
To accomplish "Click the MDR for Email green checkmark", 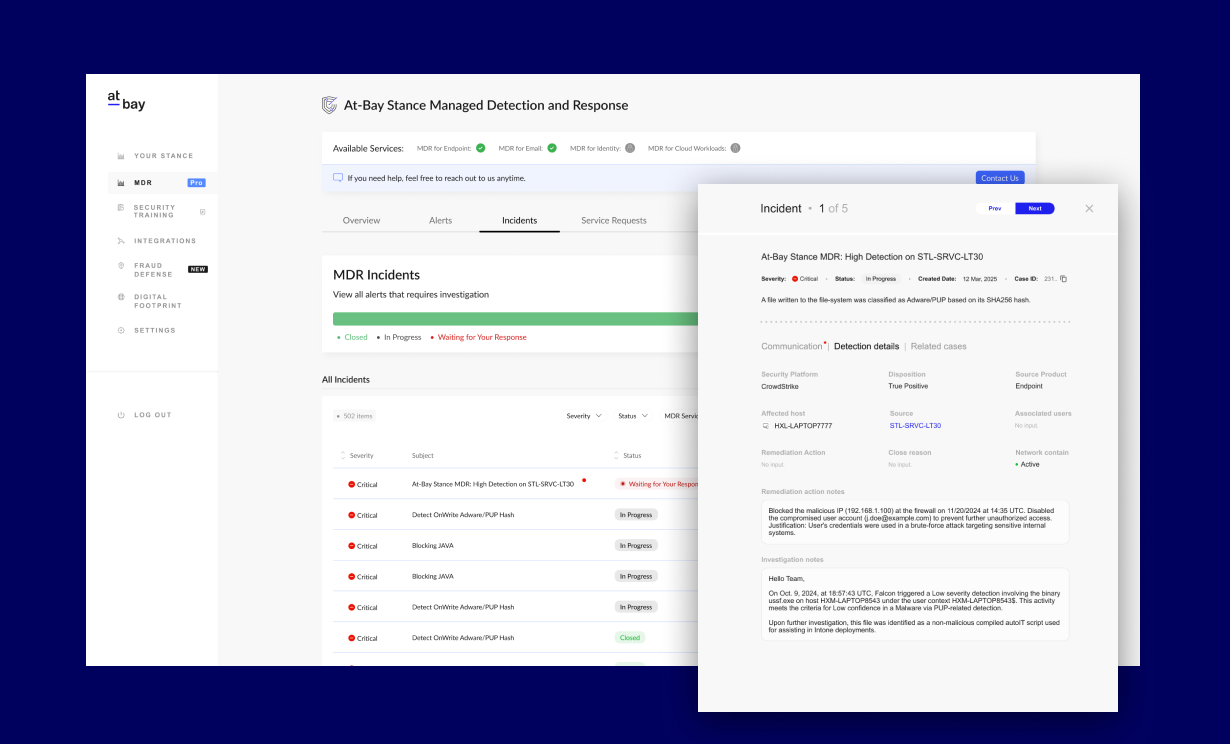I will tap(552, 148).
